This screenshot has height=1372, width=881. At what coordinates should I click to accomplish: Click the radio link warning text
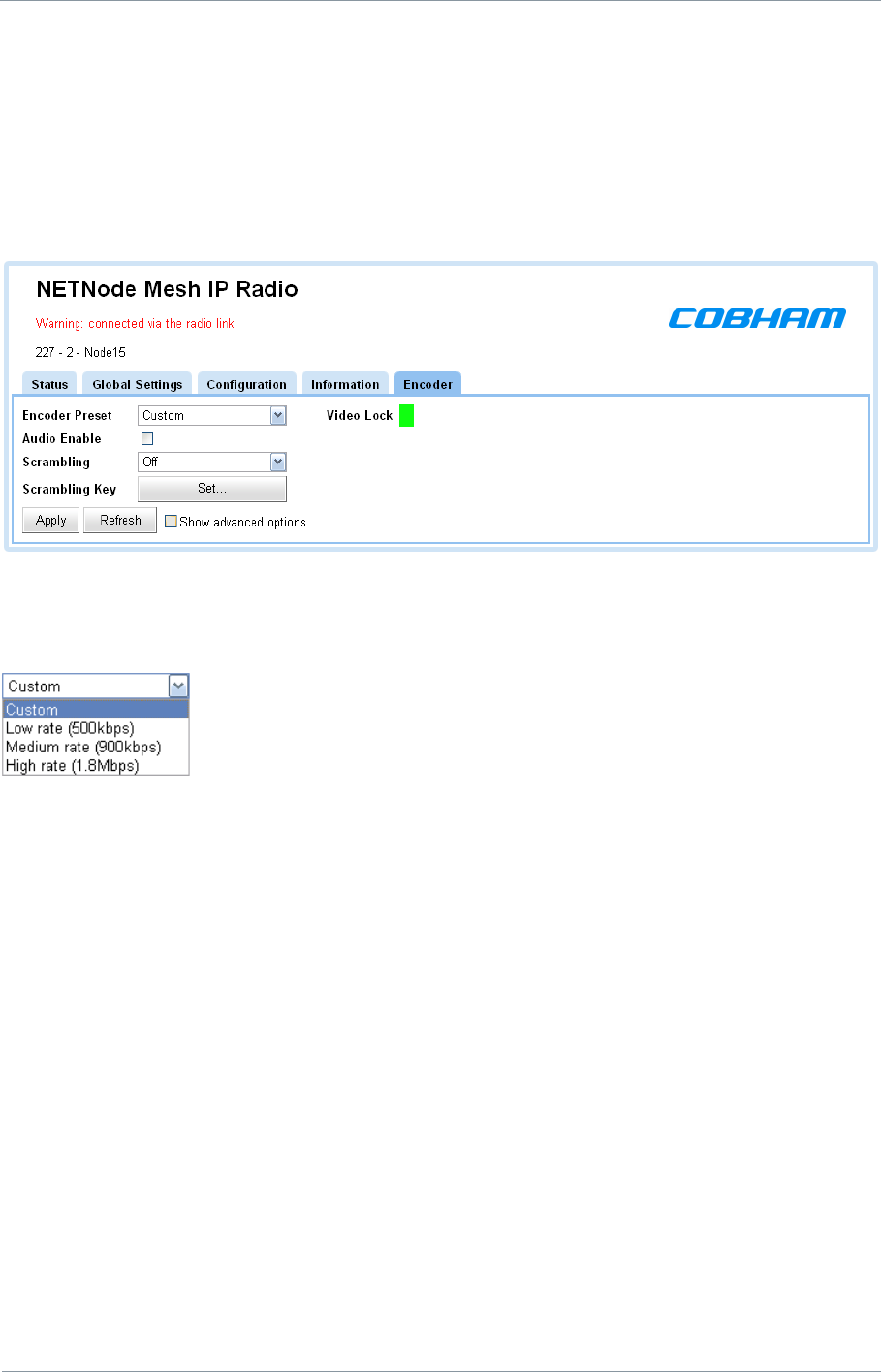(135, 324)
